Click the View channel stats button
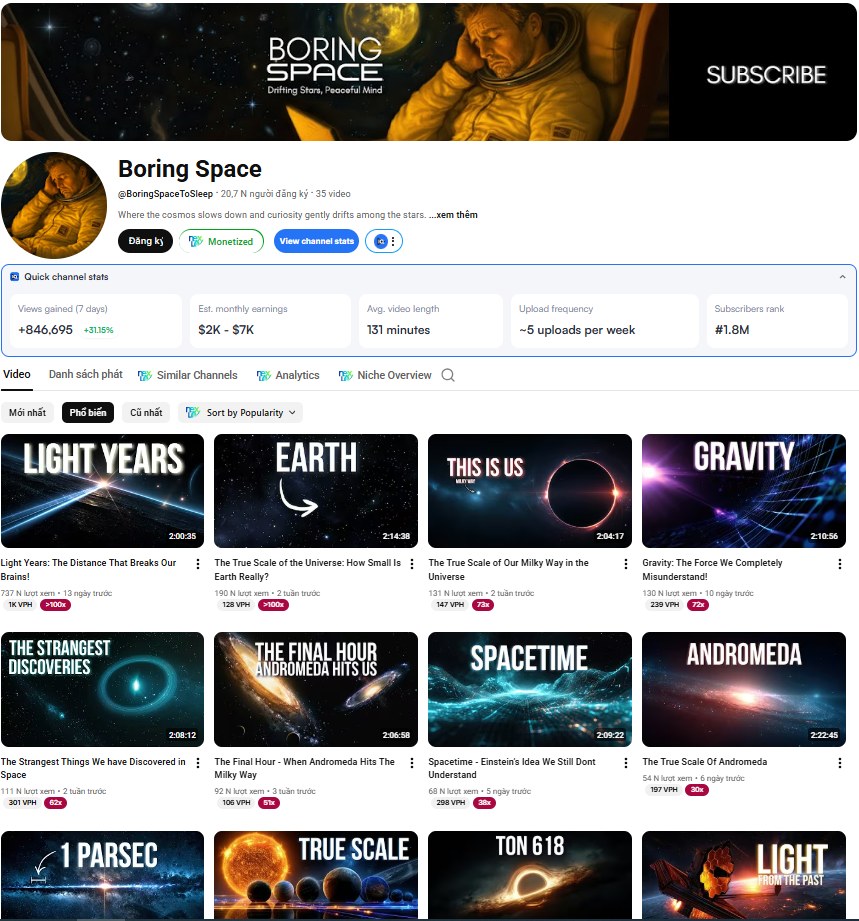The width and height of the screenshot is (859, 921). pos(316,241)
